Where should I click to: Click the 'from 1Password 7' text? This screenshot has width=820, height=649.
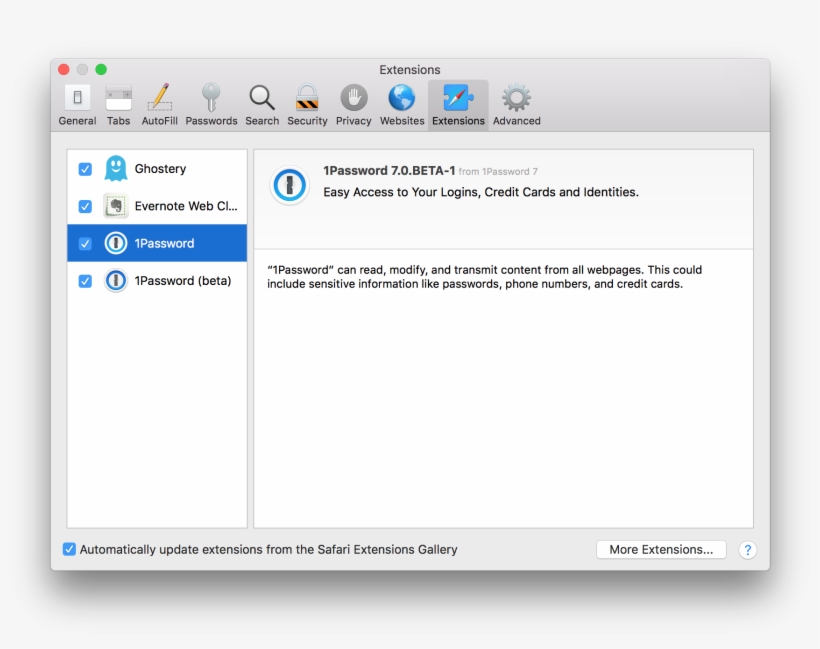pyautogui.click(x=498, y=172)
